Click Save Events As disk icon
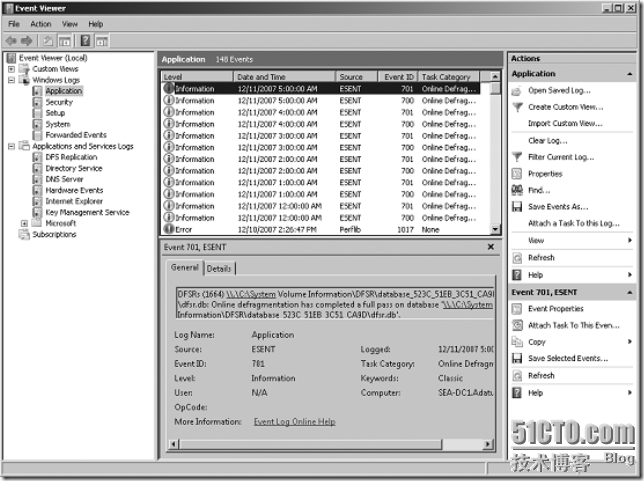 (517, 207)
